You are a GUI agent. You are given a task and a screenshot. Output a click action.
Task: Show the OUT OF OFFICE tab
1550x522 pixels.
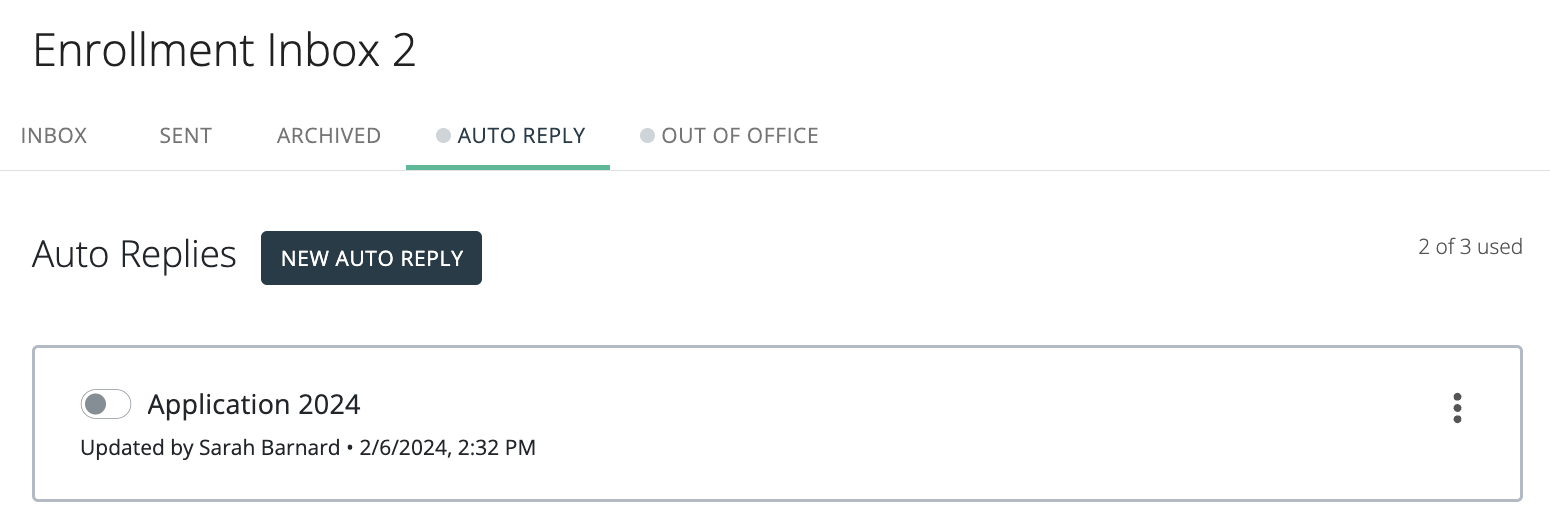[x=740, y=136]
